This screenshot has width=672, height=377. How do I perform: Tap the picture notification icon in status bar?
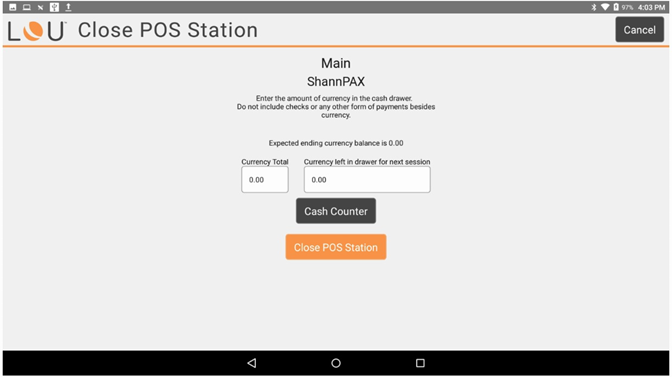13,7
